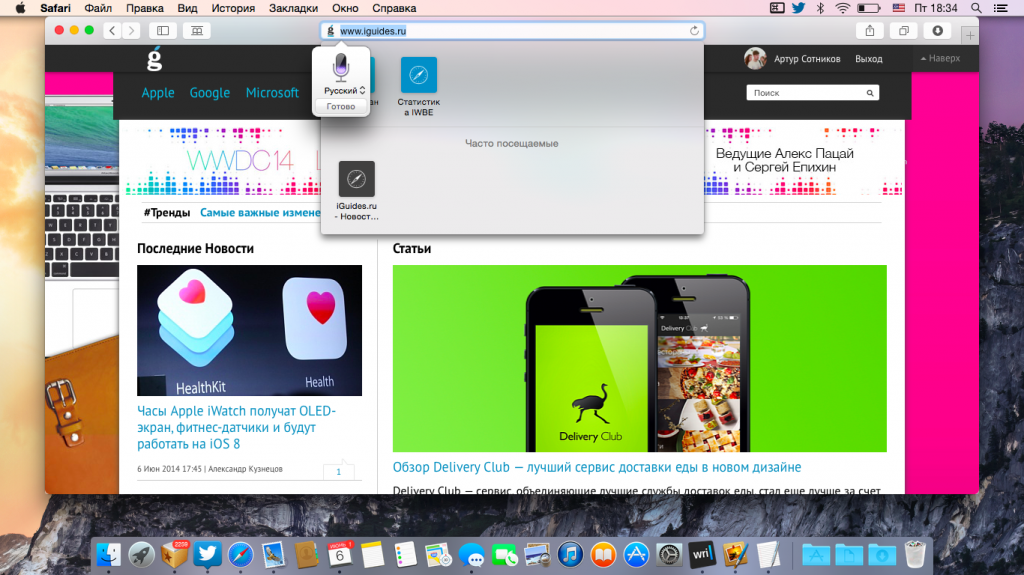Viewport: 1024px width, 575px height.
Task: Open the comment count bubble showing 1
Action: point(338,471)
